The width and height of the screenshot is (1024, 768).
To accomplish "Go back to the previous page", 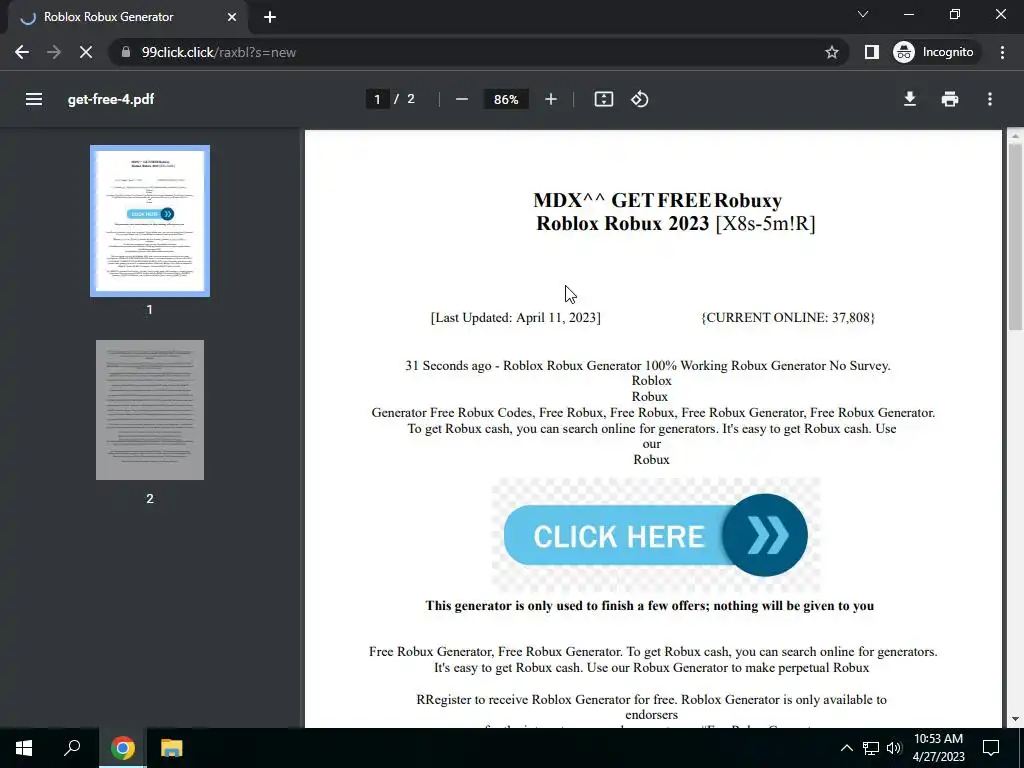I will [x=22, y=52].
